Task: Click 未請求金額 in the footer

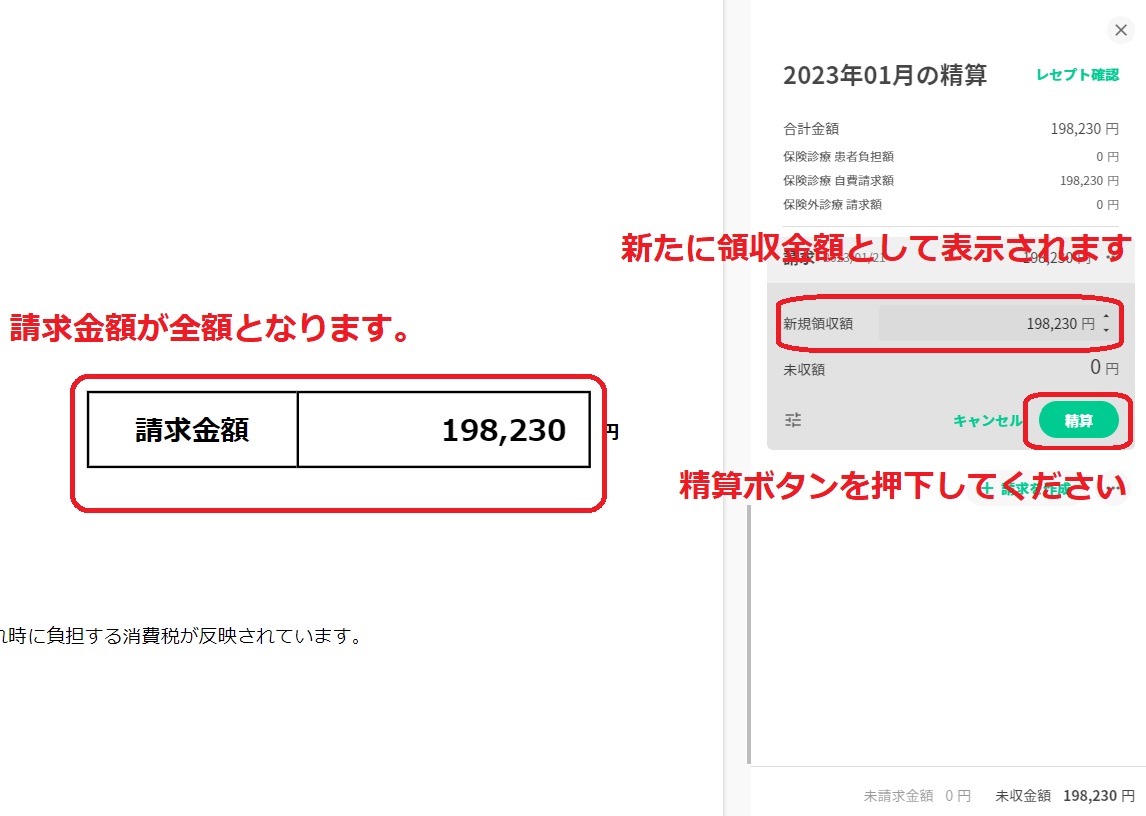Action: coord(916,796)
